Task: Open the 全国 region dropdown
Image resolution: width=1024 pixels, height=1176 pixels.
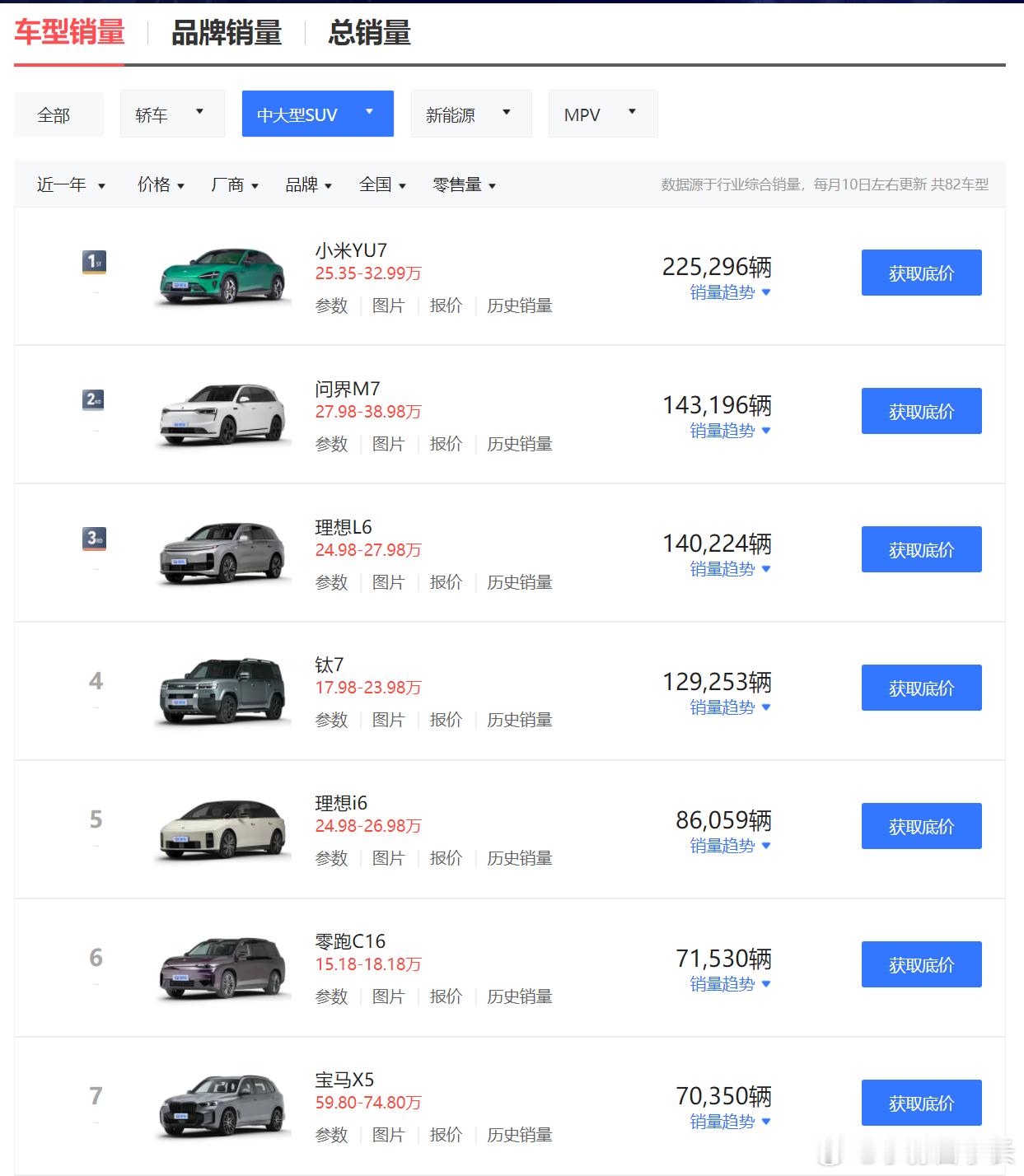Action: (383, 184)
